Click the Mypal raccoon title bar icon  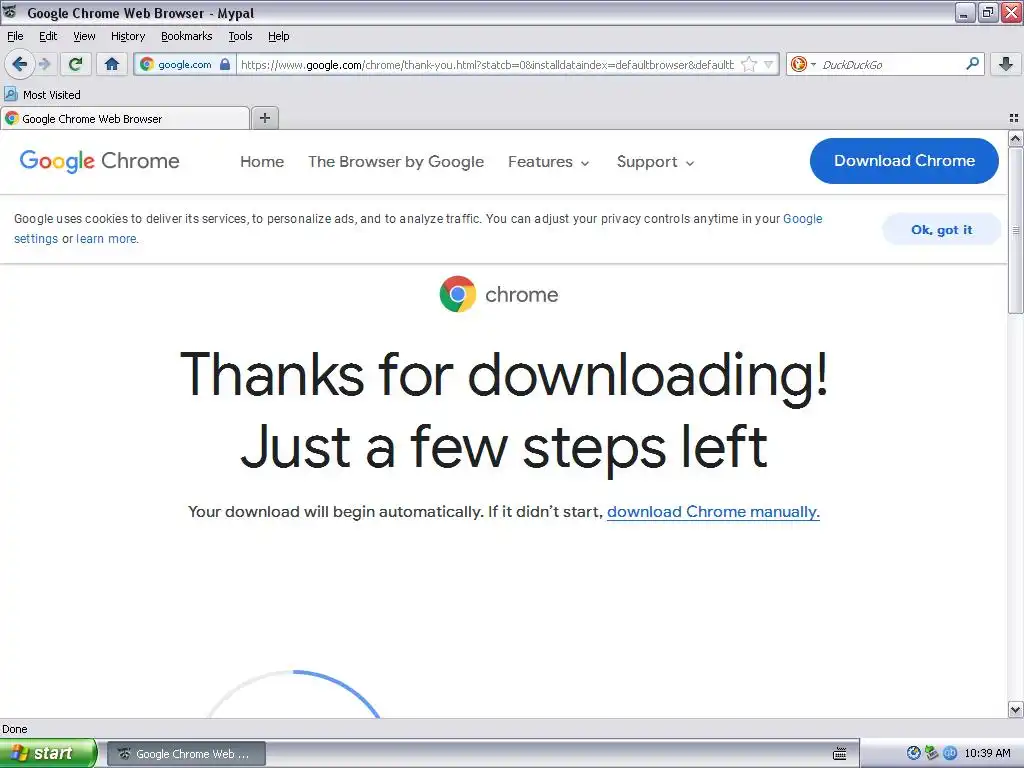click(x=10, y=12)
